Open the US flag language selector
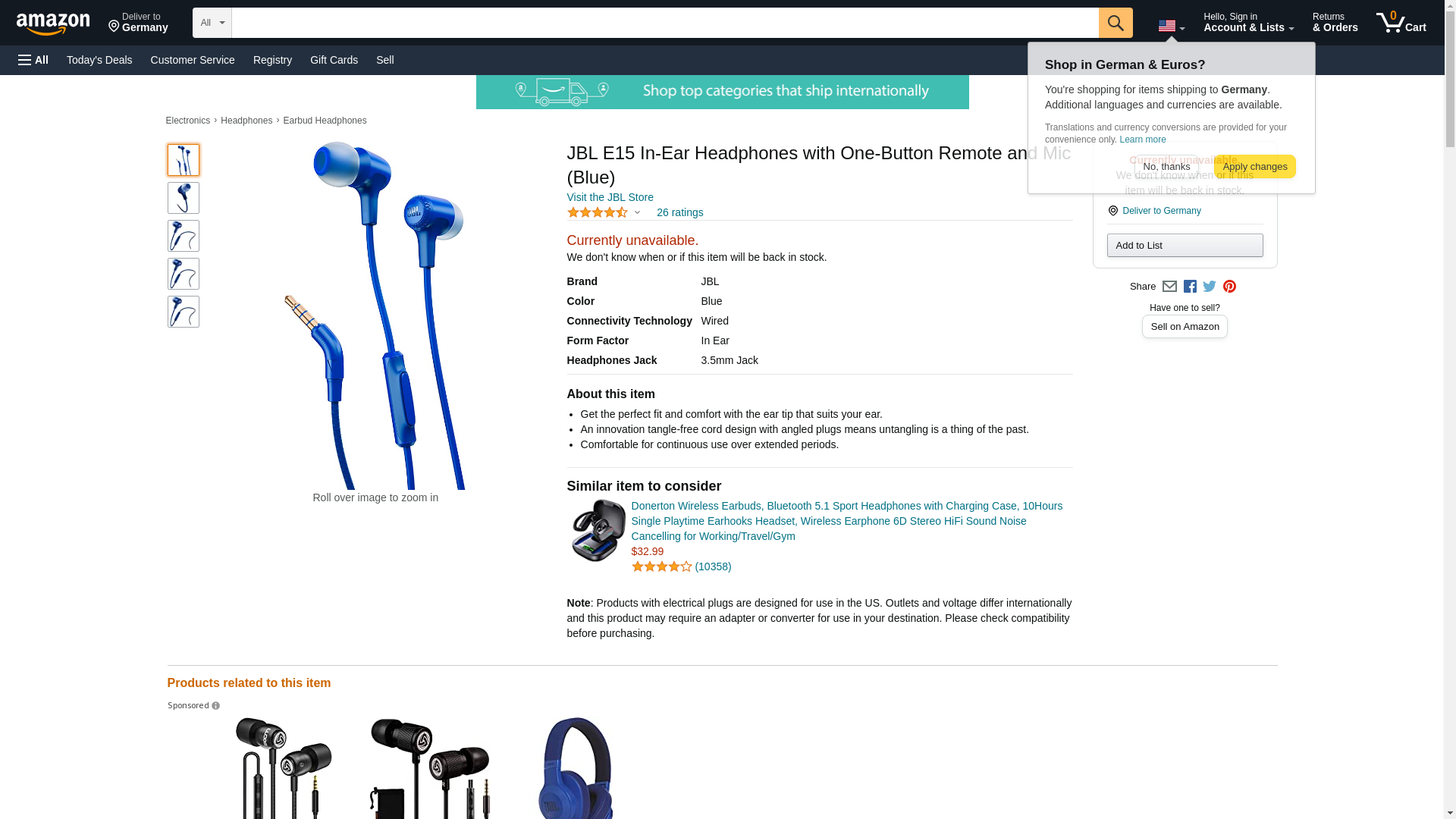 coord(1171,27)
